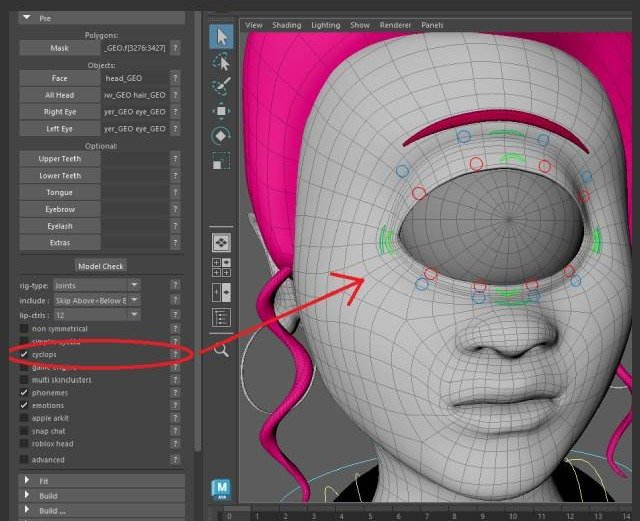The image size is (640, 521).
Task: Click the magnifier search icon
Action: pos(221,350)
